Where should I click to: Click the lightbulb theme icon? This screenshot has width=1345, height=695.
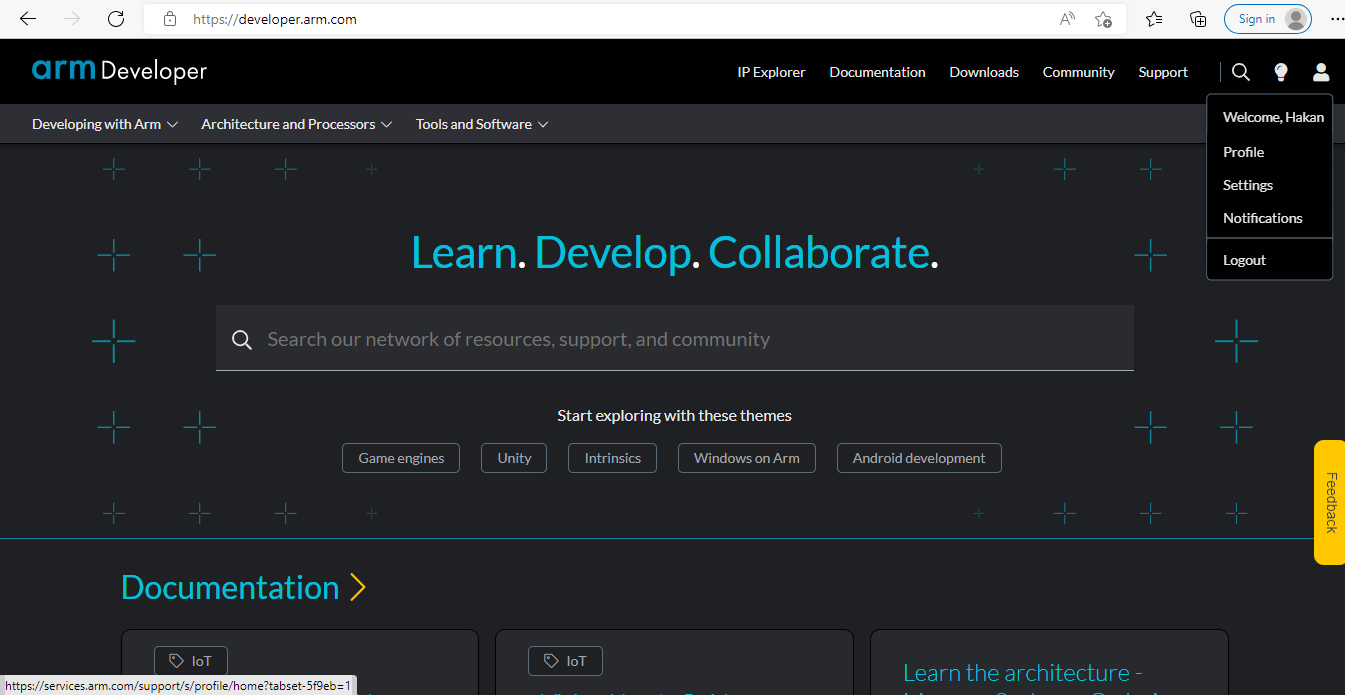tap(1281, 72)
